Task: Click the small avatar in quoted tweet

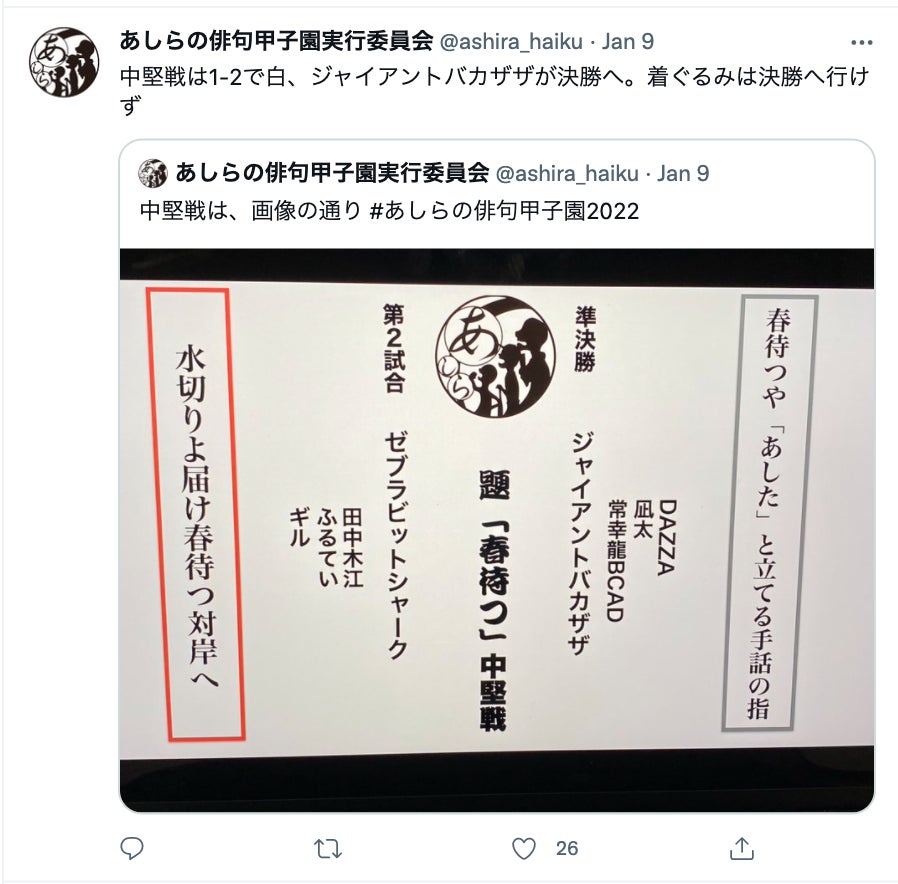Action: (152, 173)
